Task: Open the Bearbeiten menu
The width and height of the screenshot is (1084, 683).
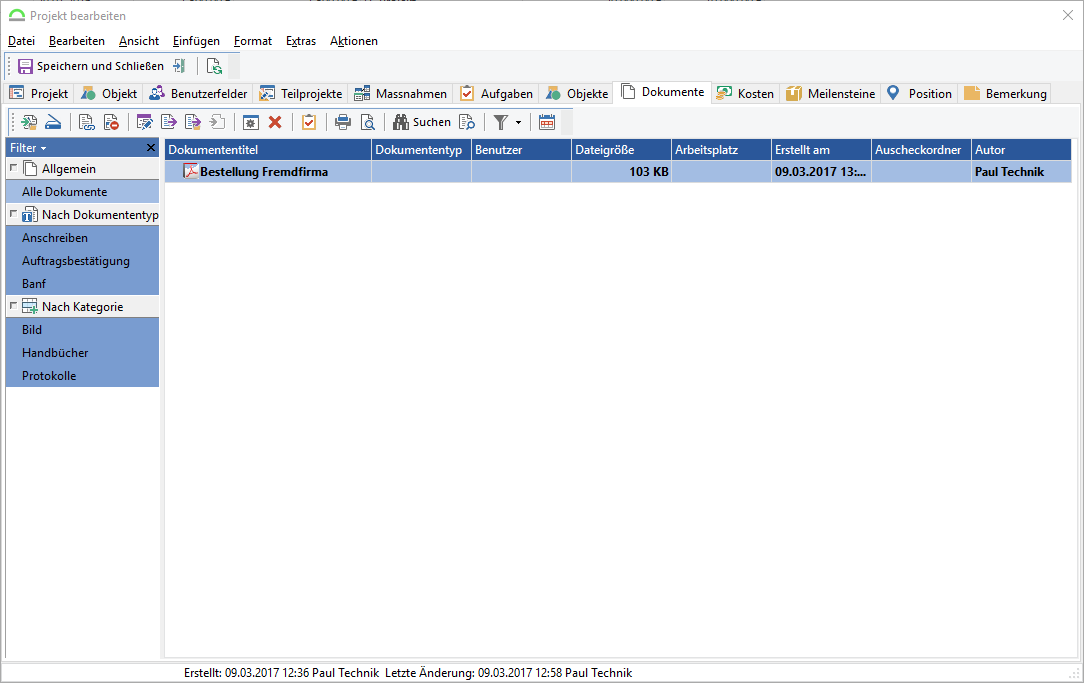Action: tap(77, 41)
